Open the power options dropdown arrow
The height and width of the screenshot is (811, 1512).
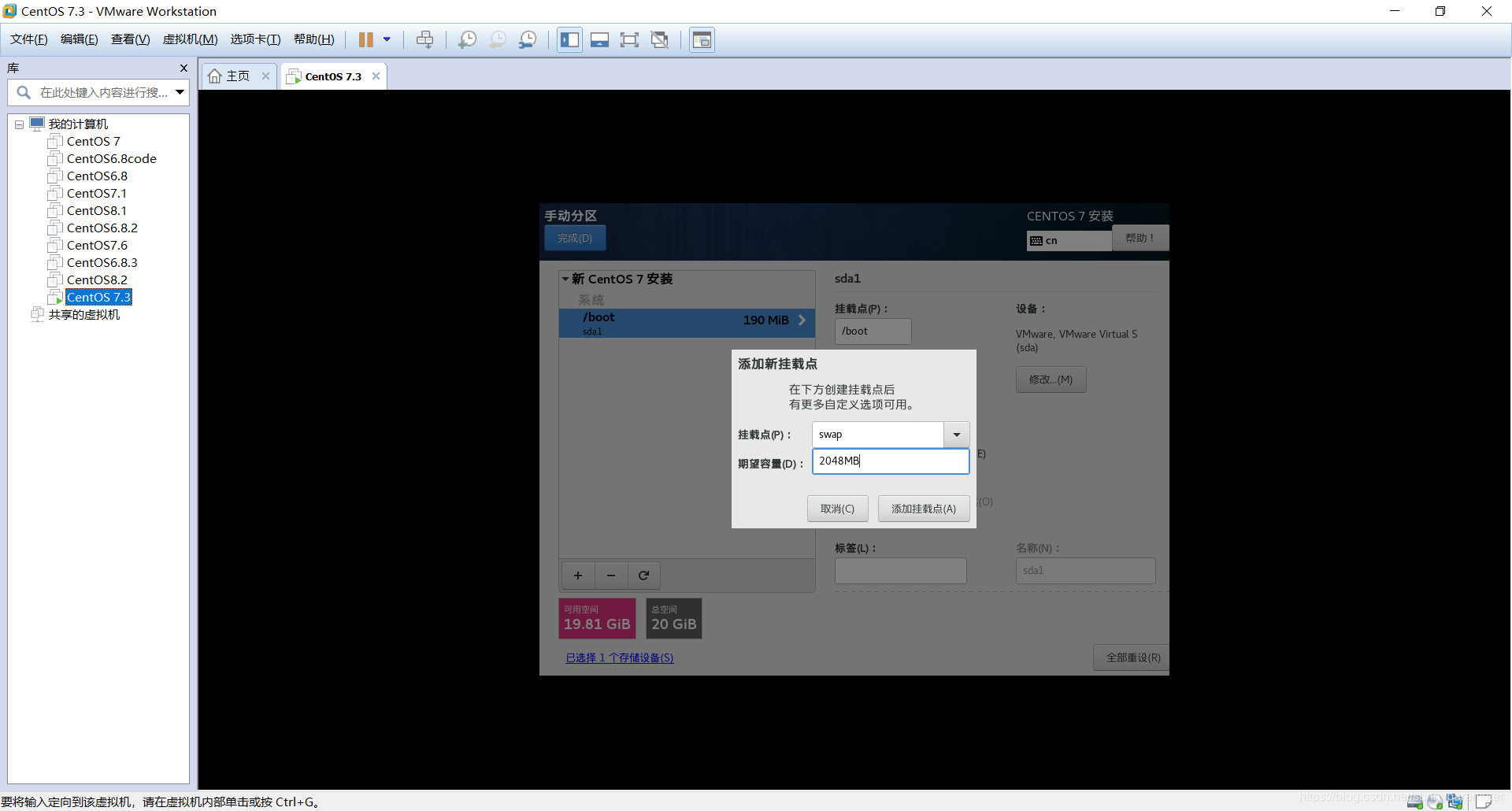[x=387, y=39]
